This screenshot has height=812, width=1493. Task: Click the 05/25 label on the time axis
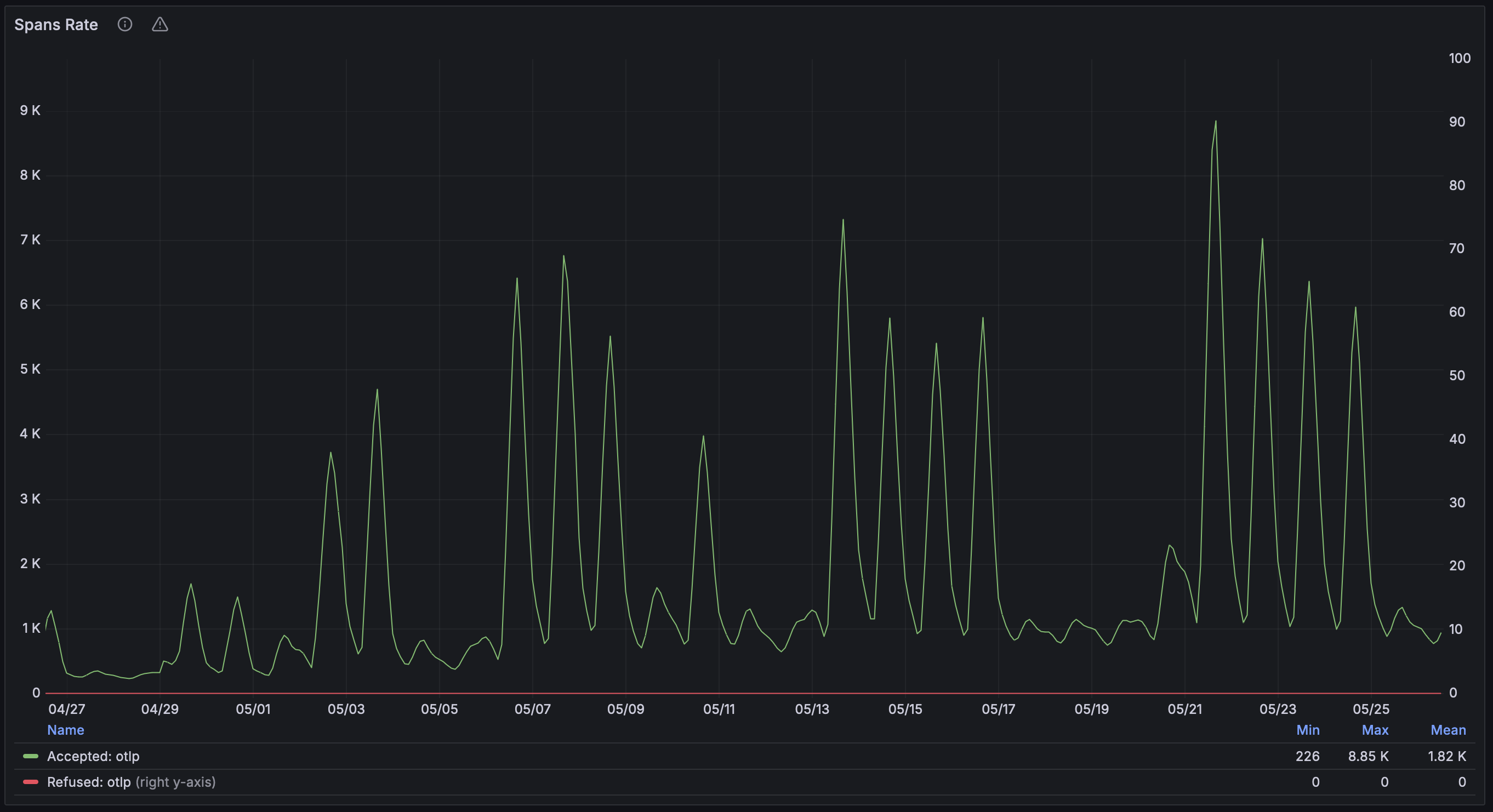[1371, 710]
